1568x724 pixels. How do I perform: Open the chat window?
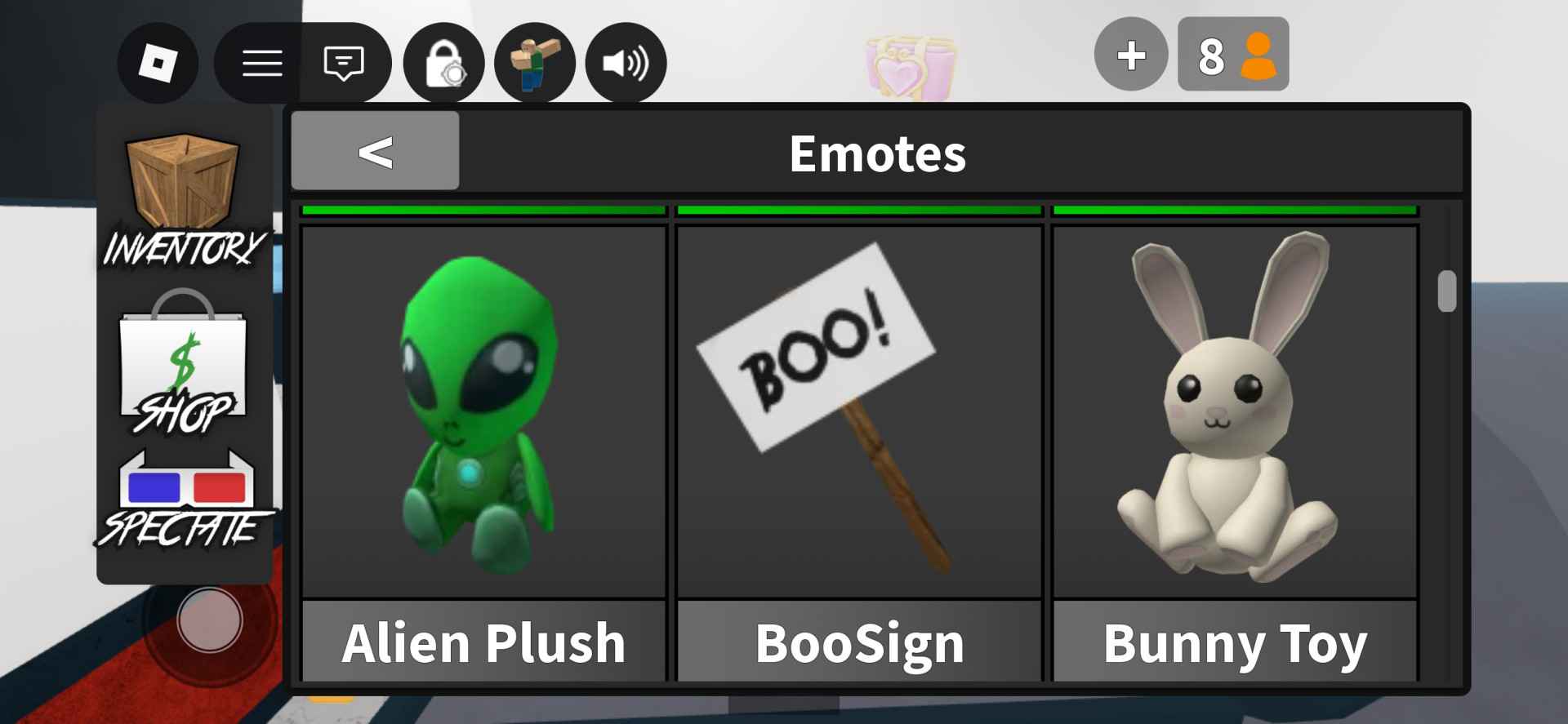pos(344,63)
